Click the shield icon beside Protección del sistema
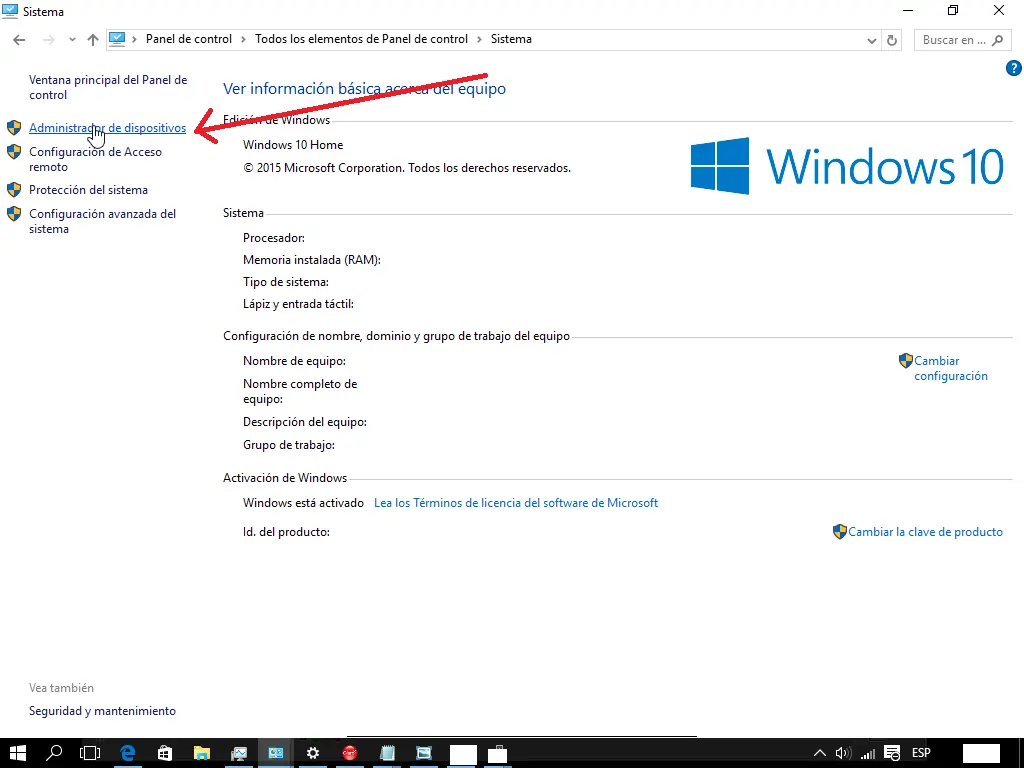This screenshot has width=1024, height=768. 14,189
